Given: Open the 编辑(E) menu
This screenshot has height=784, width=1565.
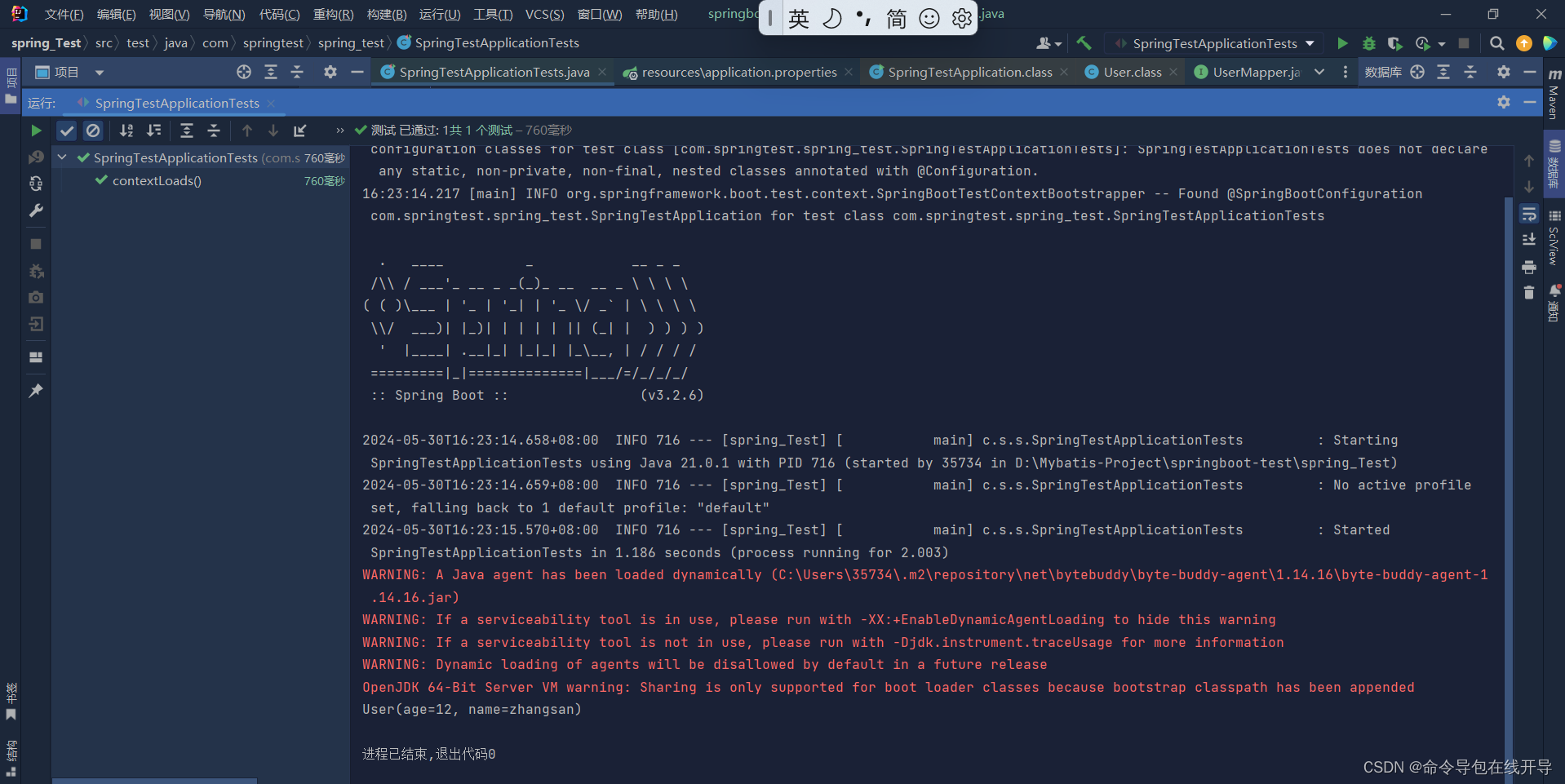Looking at the screenshot, I should (116, 15).
